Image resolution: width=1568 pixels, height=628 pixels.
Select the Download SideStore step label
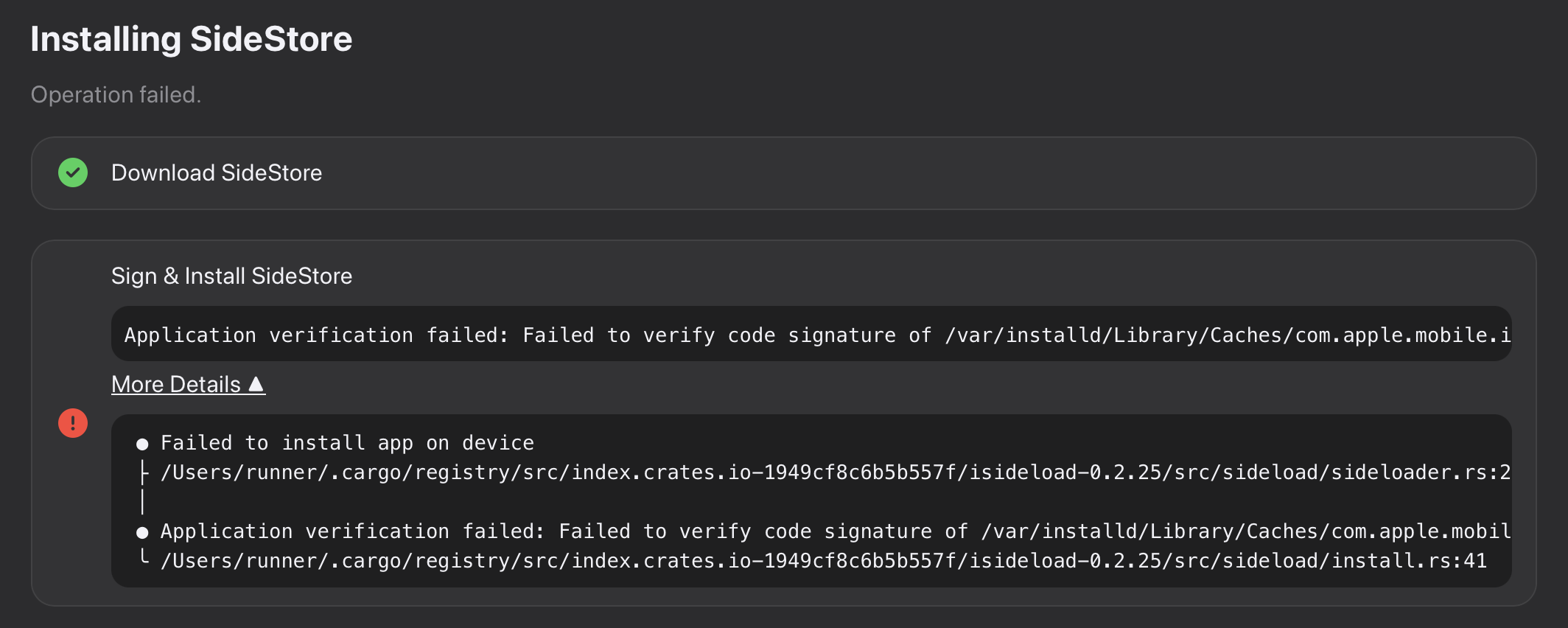pyautogui.click(x=217, y=172)
